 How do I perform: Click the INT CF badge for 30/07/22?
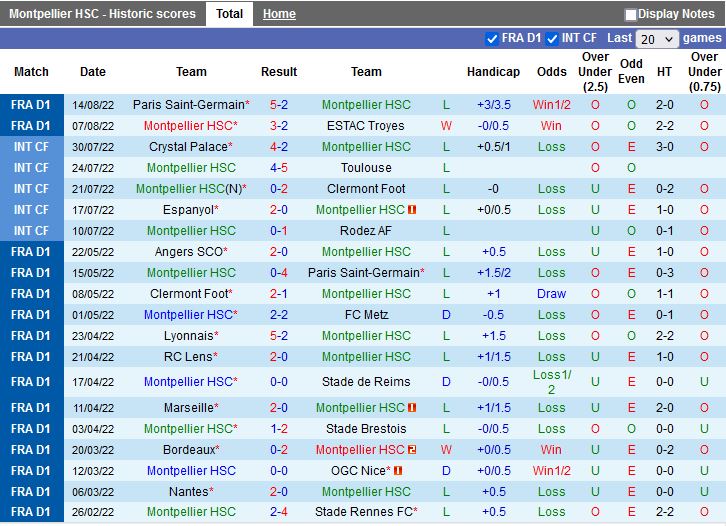31,147
